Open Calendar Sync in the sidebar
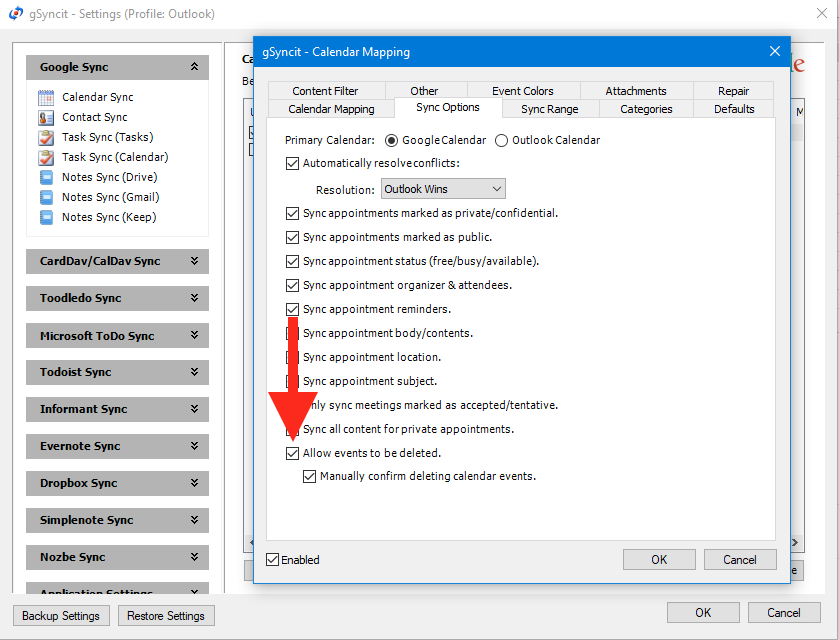 pyautogui.click(x=98, y=97)
